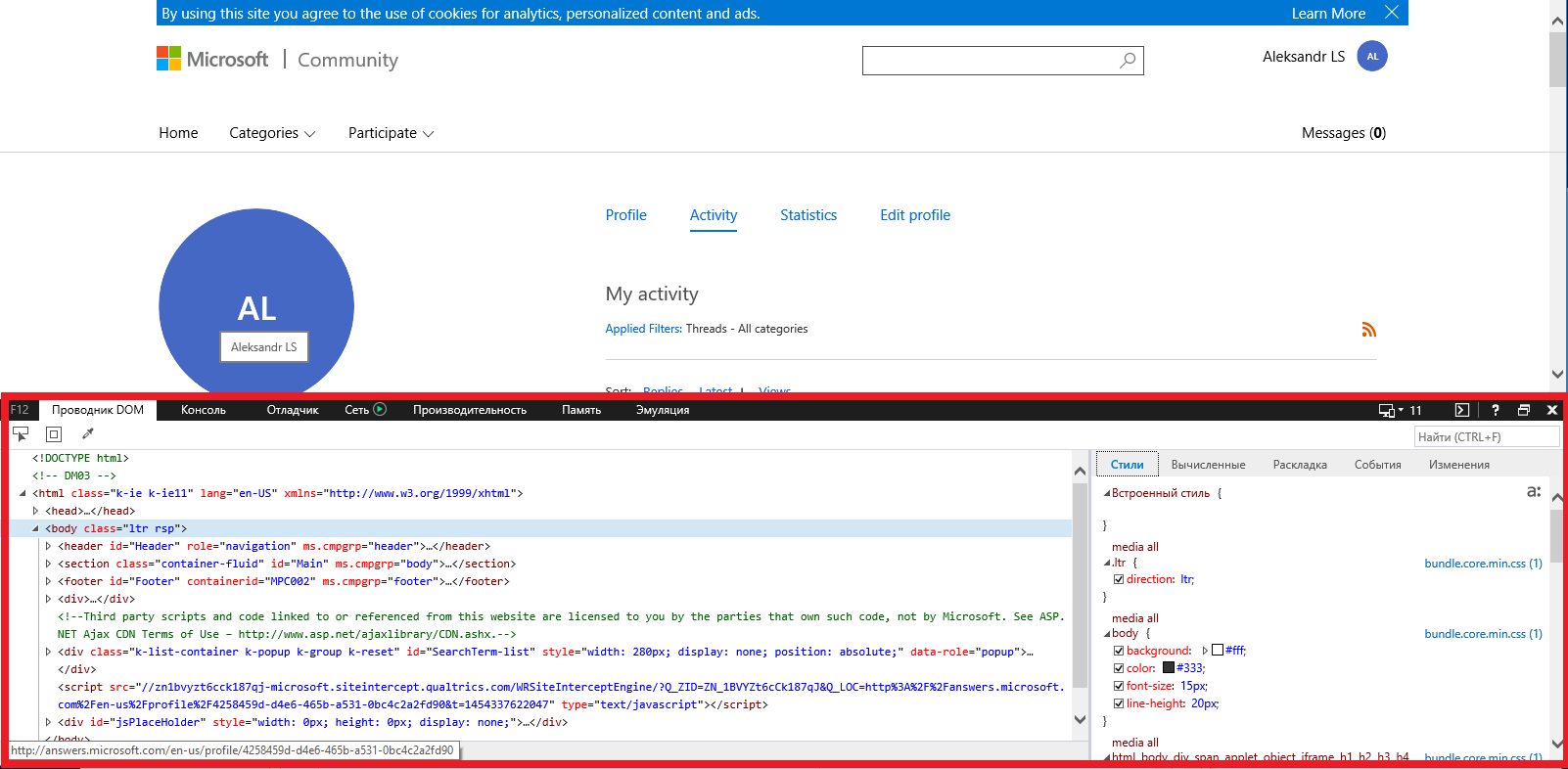
Task: Switch to the Консоль tab
Action: (x=204, y=410)
